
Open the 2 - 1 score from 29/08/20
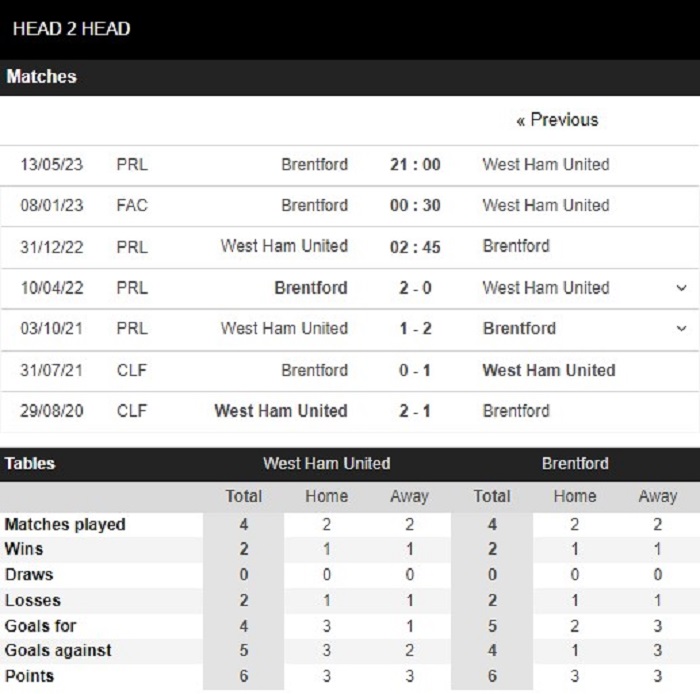tap(415, 411)
